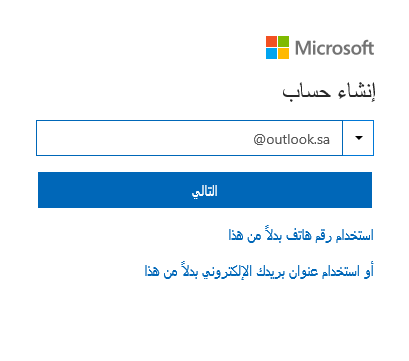The image size is (409, 361).
Task: Click the Microsoft four-color squares logo
Action: [x=277, y=47]
